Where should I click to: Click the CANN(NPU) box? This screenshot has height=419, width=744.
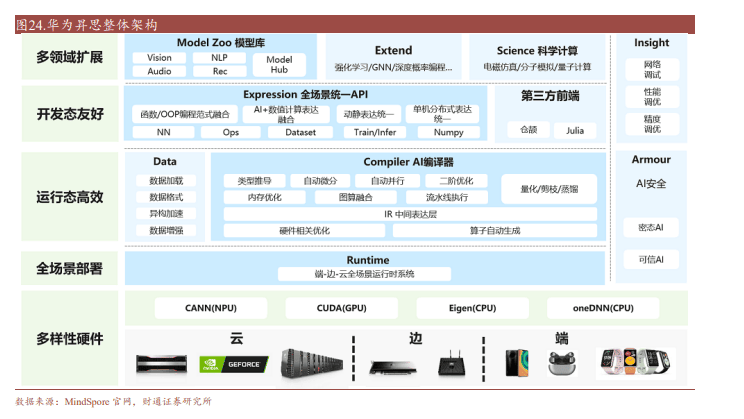tap(211, 308)
